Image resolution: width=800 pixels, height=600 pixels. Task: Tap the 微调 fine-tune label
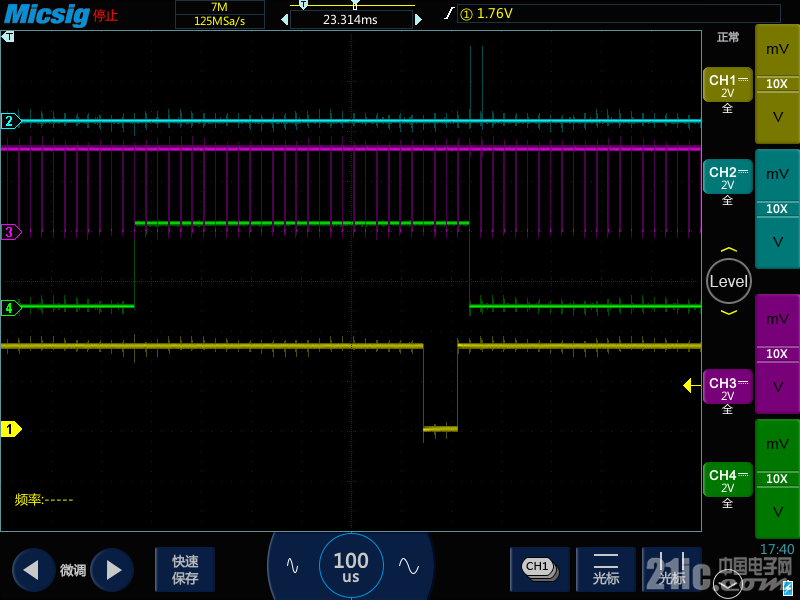click(73, 570)
